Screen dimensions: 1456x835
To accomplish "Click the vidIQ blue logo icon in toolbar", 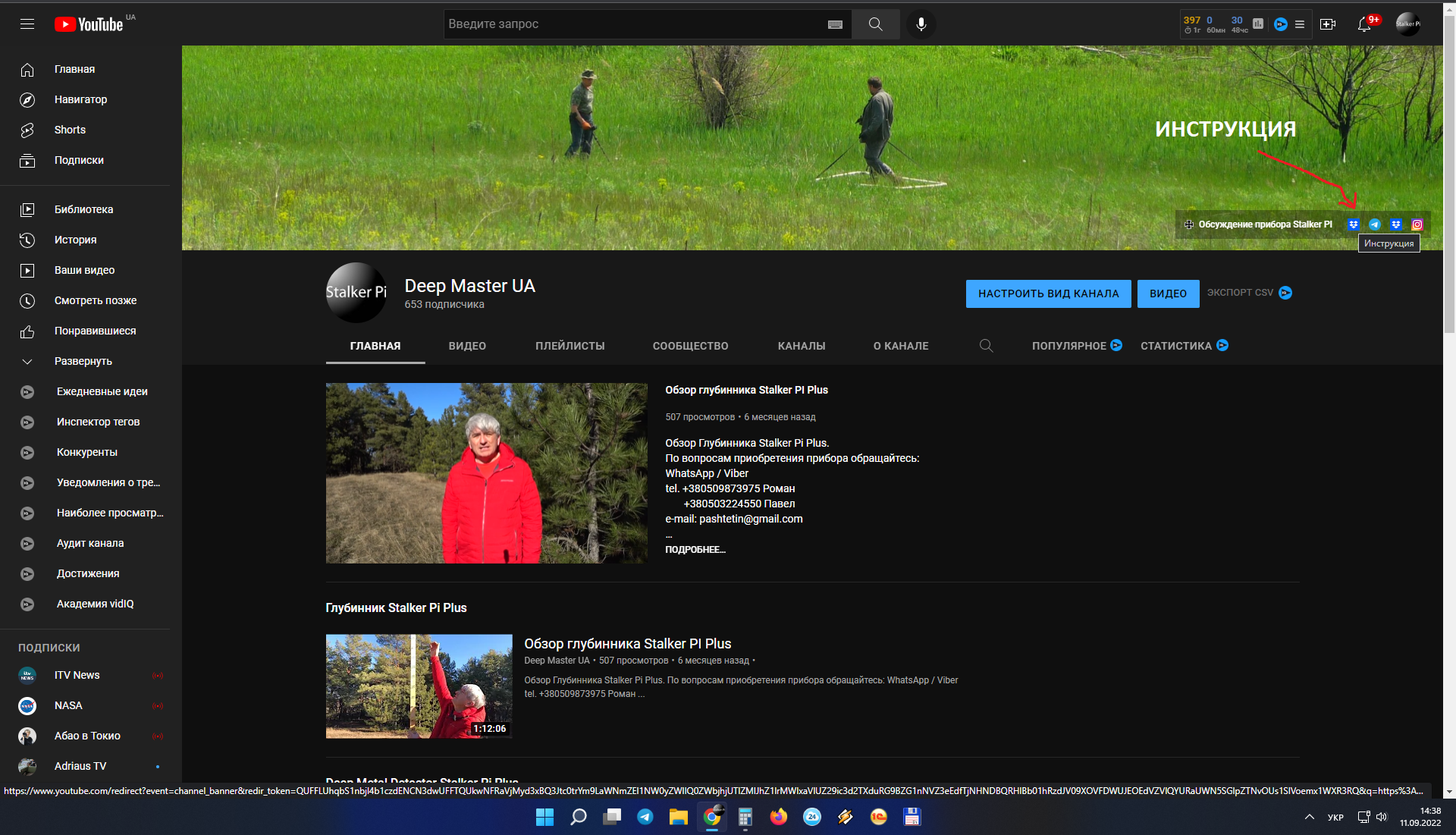I will (1281, 24).
